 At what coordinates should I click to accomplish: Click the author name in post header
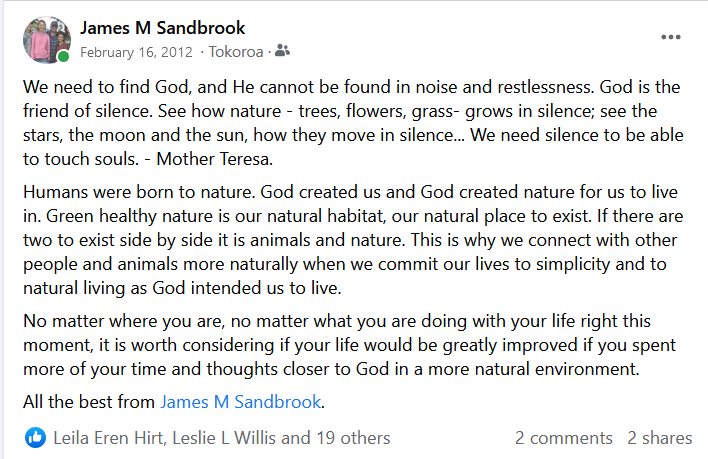pos(162,27)
